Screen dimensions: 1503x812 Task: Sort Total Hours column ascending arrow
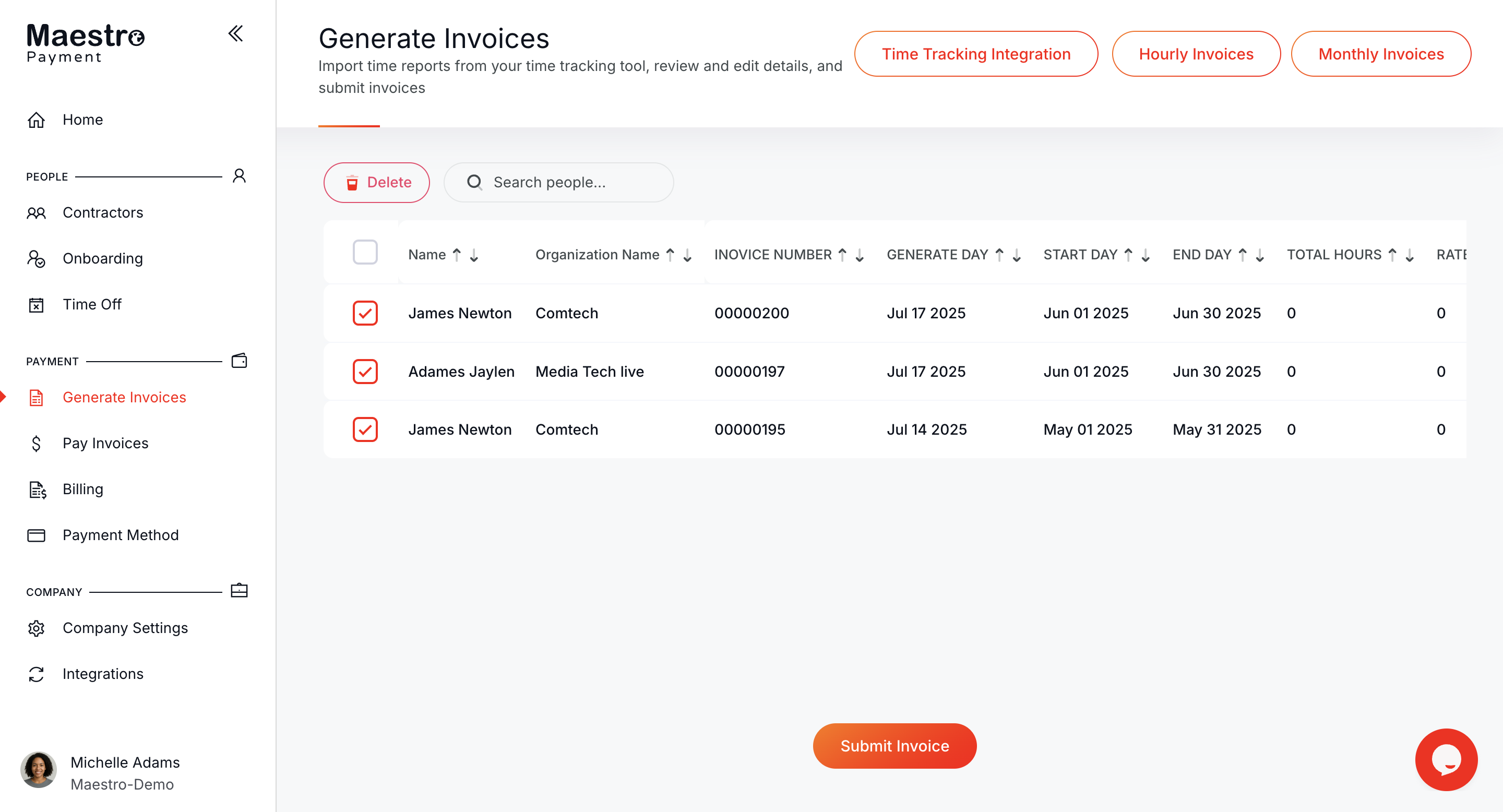[1392, 255]
